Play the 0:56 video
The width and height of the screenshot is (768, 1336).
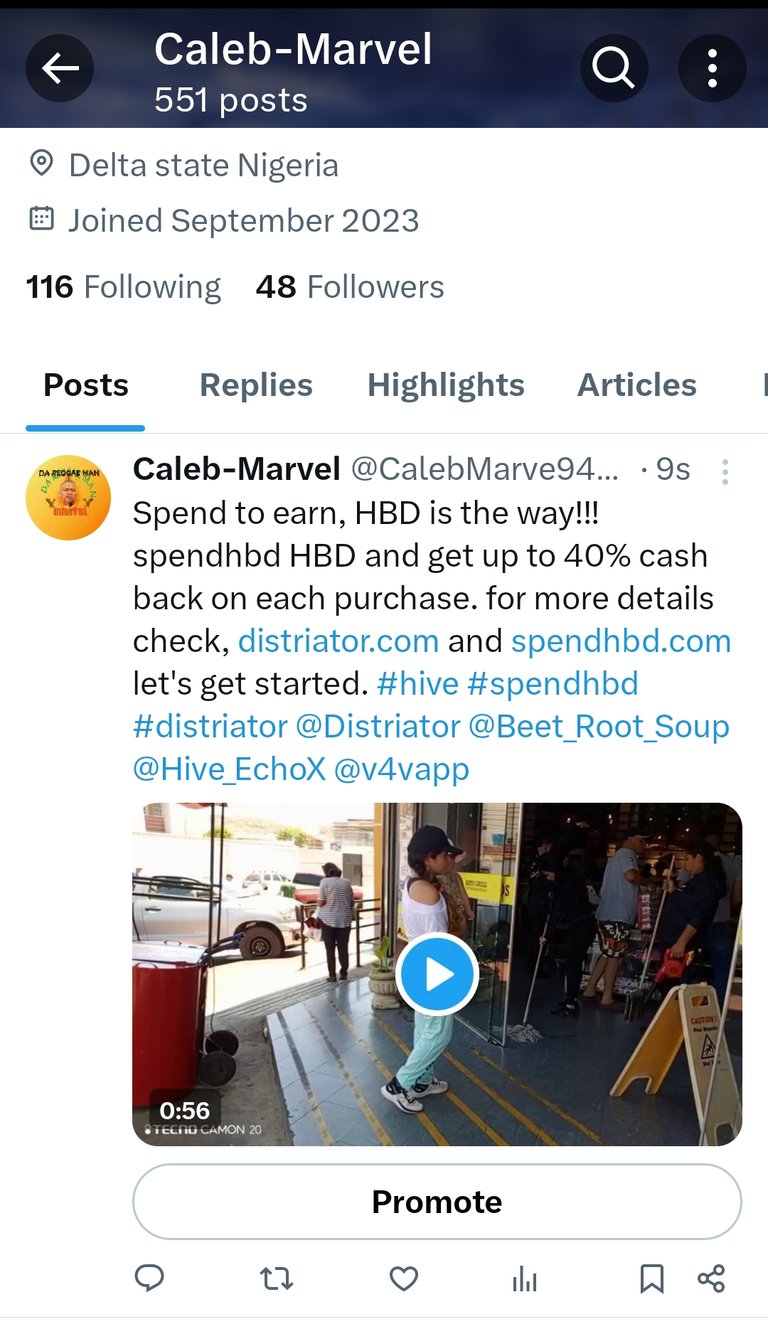click(x=437, y=973)
